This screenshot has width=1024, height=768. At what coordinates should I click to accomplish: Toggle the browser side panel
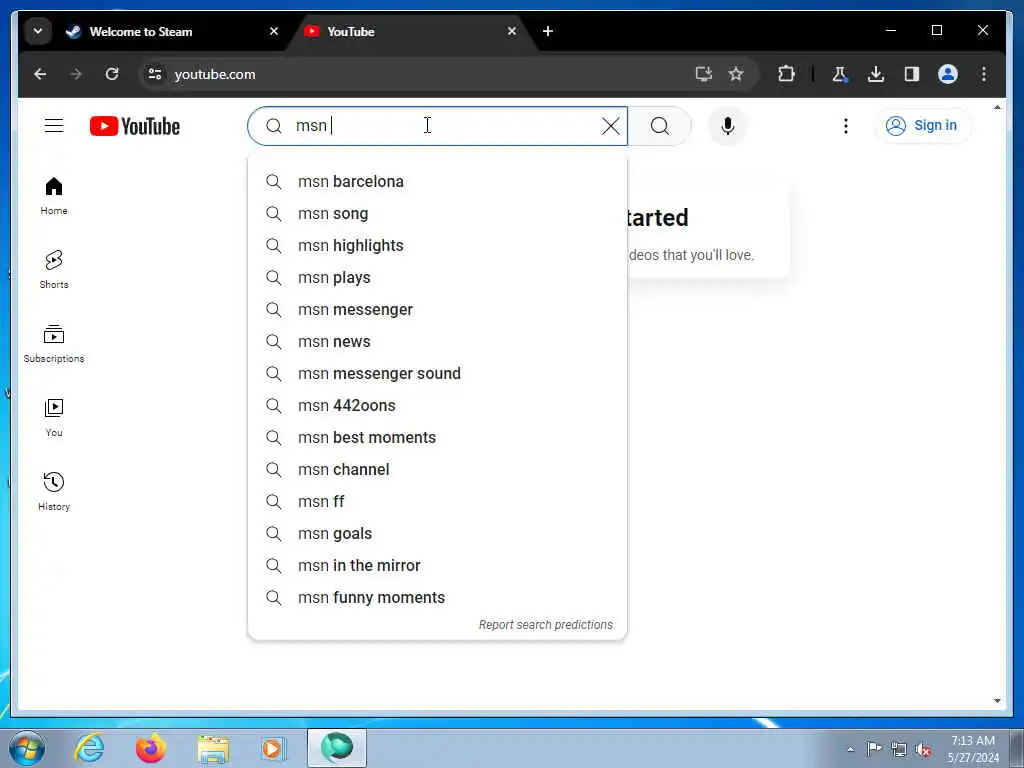click(x=912, y=74)
